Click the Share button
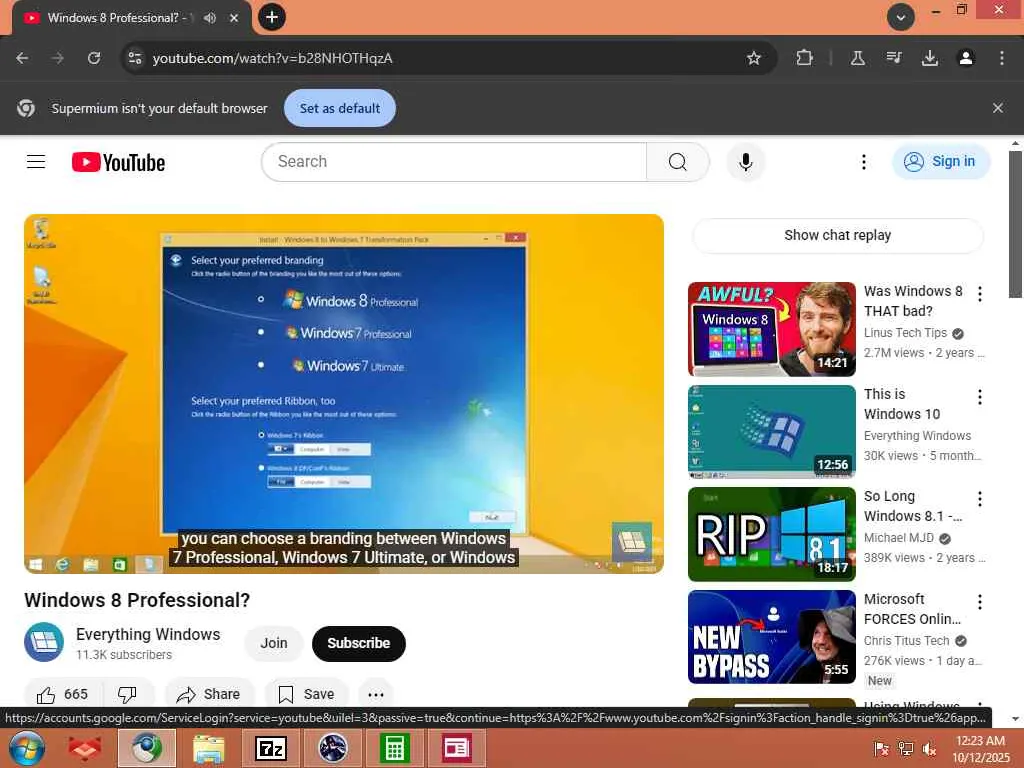This screenshot has height=768, width=1024. tap(209, 694)
